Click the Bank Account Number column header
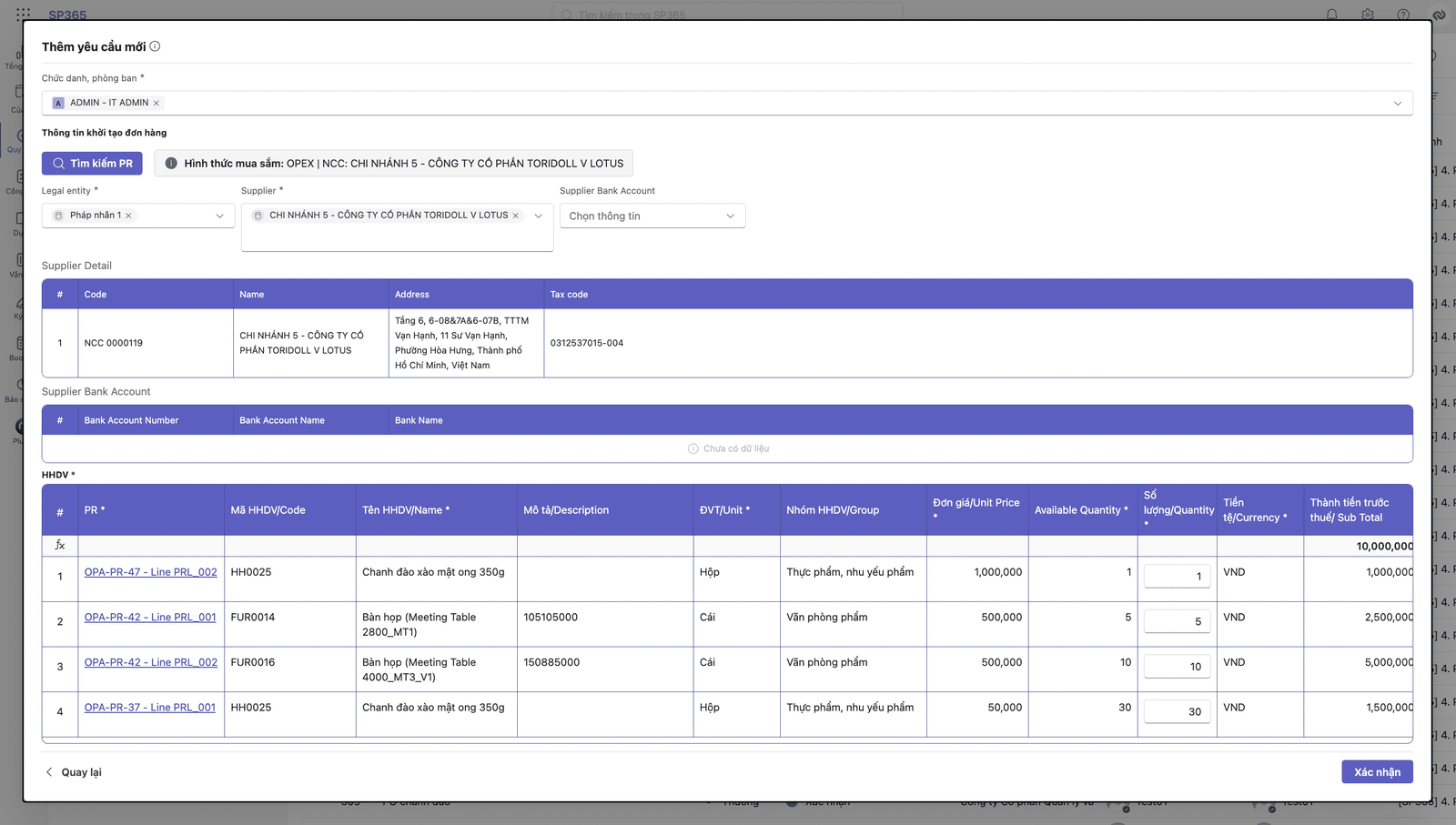1456x825 pixels. point(156,420)
